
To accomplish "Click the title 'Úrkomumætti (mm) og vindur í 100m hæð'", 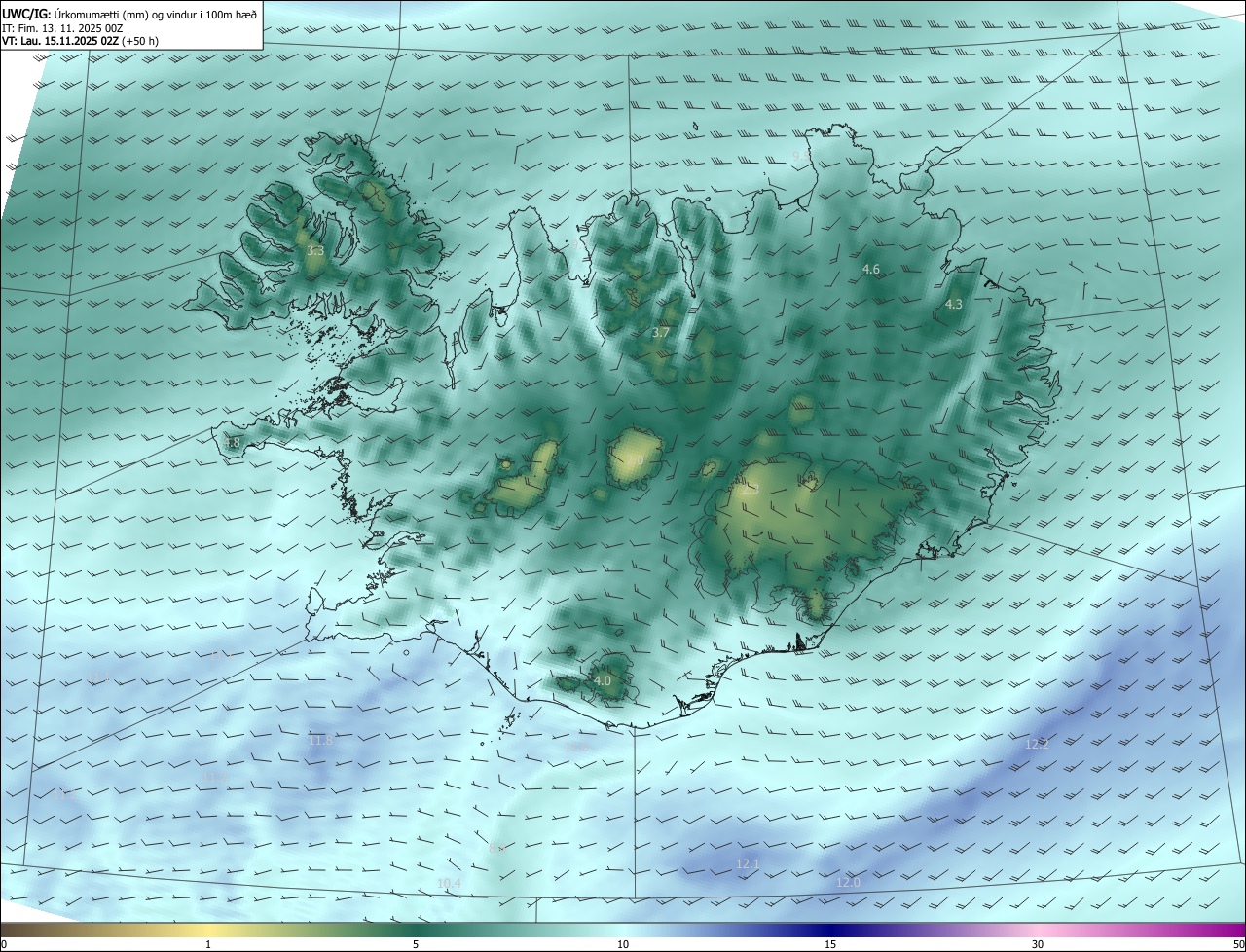I will (x=156, y=13).
